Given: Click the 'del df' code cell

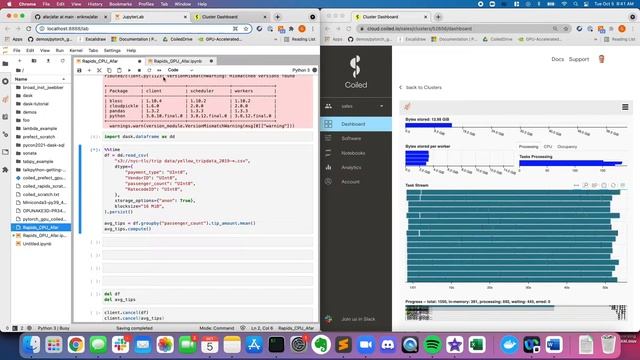Looking at the screenshot, I should [x=208, y=297].
